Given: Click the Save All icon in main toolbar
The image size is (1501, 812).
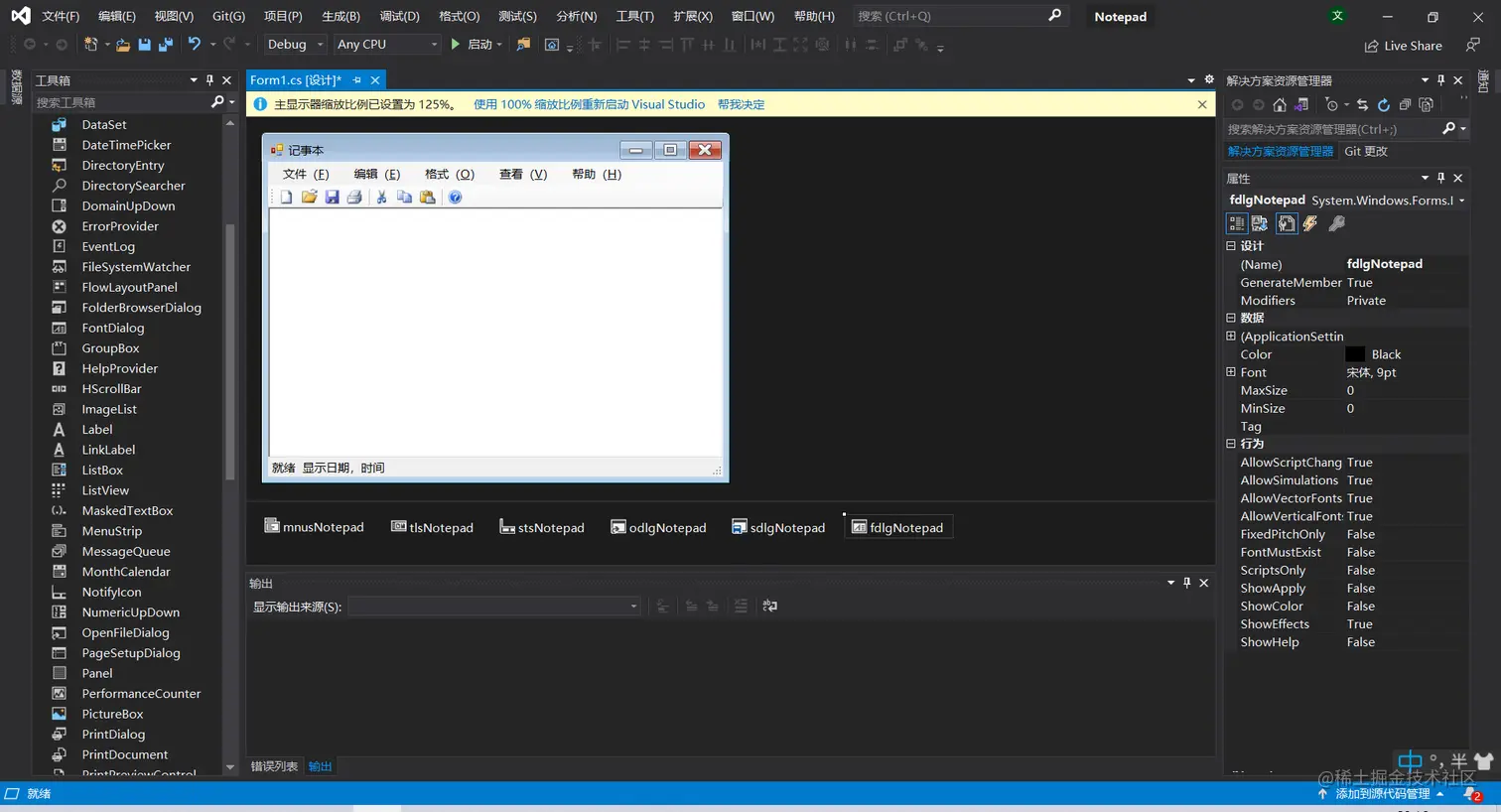Looking at the screenshot, I should 166,45.
